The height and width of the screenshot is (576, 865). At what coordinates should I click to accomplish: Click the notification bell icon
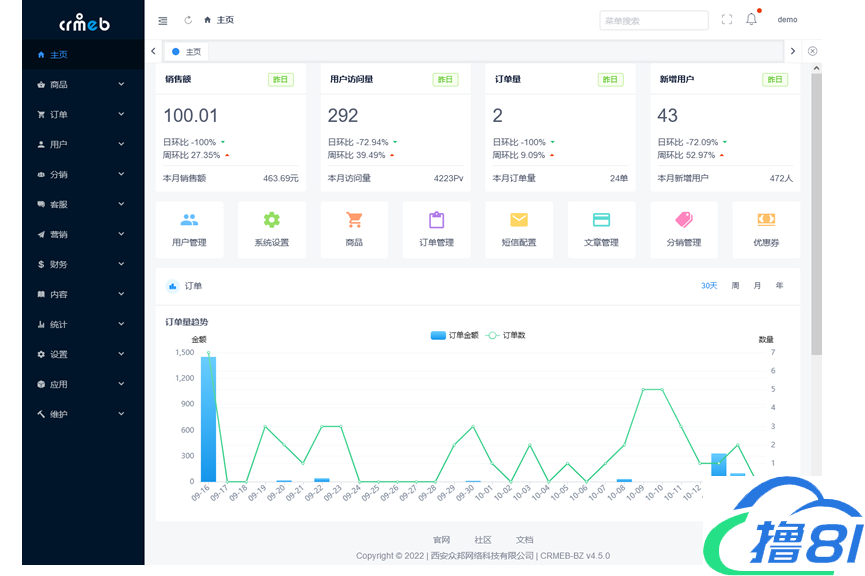tap(751, 19)
